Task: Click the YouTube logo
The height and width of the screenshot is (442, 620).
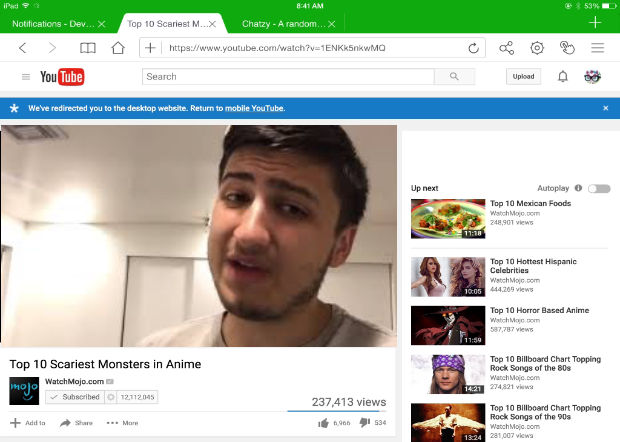Action: point(62,77)
